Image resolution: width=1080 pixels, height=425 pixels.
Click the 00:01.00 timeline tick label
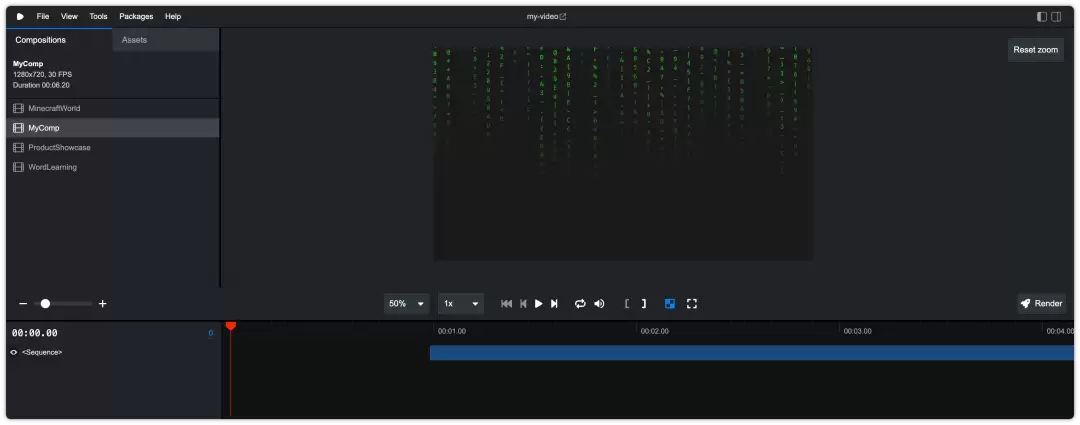(x=452, y=331)
